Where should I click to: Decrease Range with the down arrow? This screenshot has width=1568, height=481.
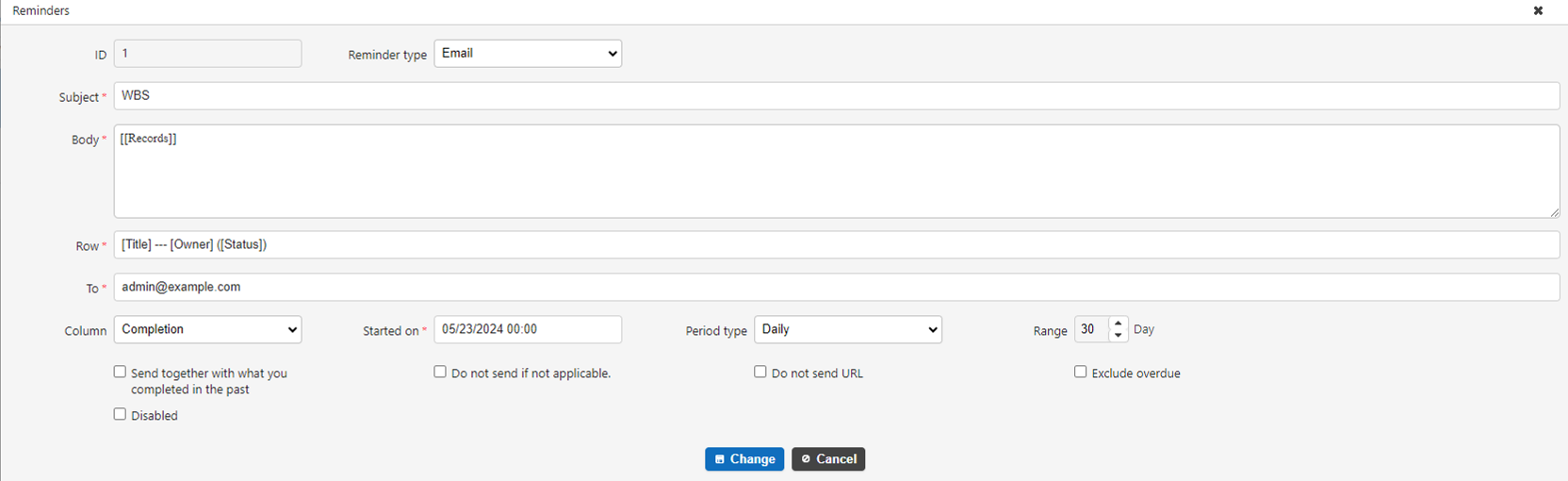coord(1119,336)
